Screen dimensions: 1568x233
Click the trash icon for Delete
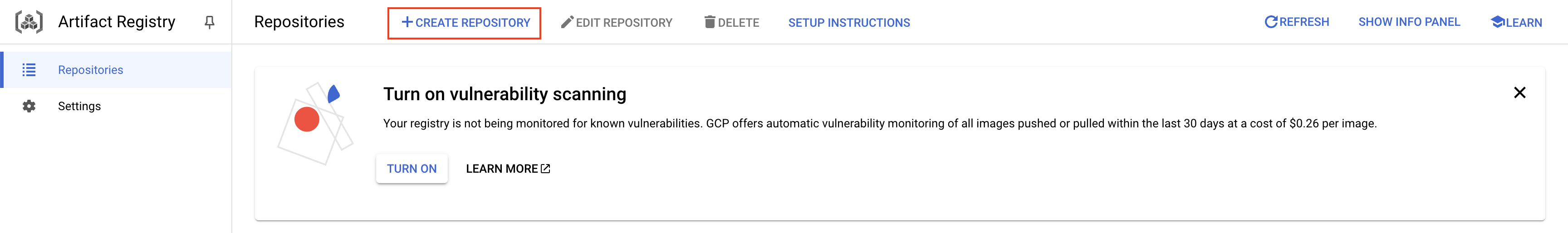tap(710, 22)
